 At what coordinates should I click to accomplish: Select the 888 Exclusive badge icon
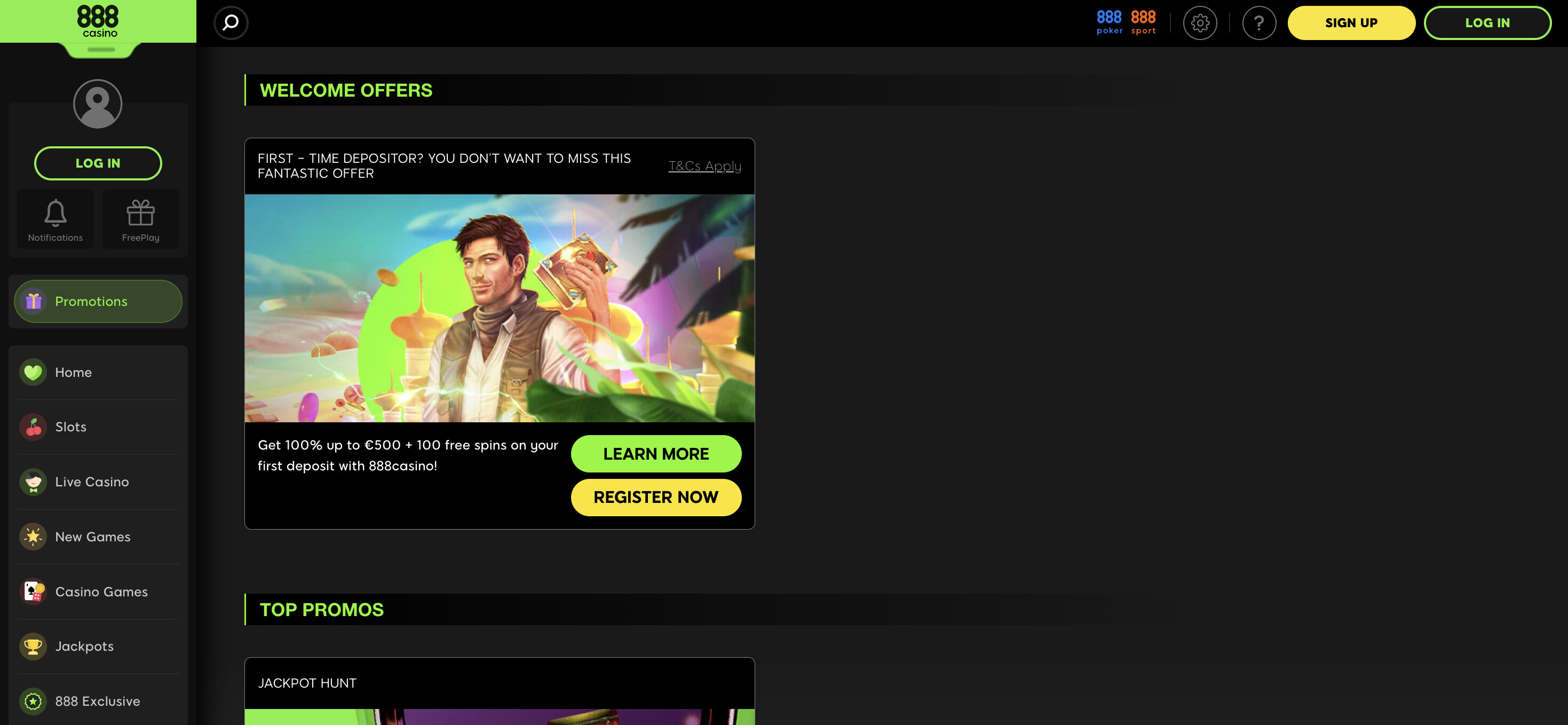pos(34,700)
